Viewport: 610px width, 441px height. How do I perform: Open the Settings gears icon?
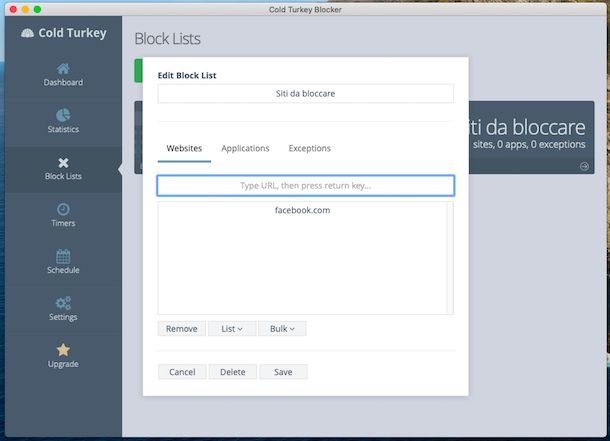pyautogui.click(x=63, y=303)
